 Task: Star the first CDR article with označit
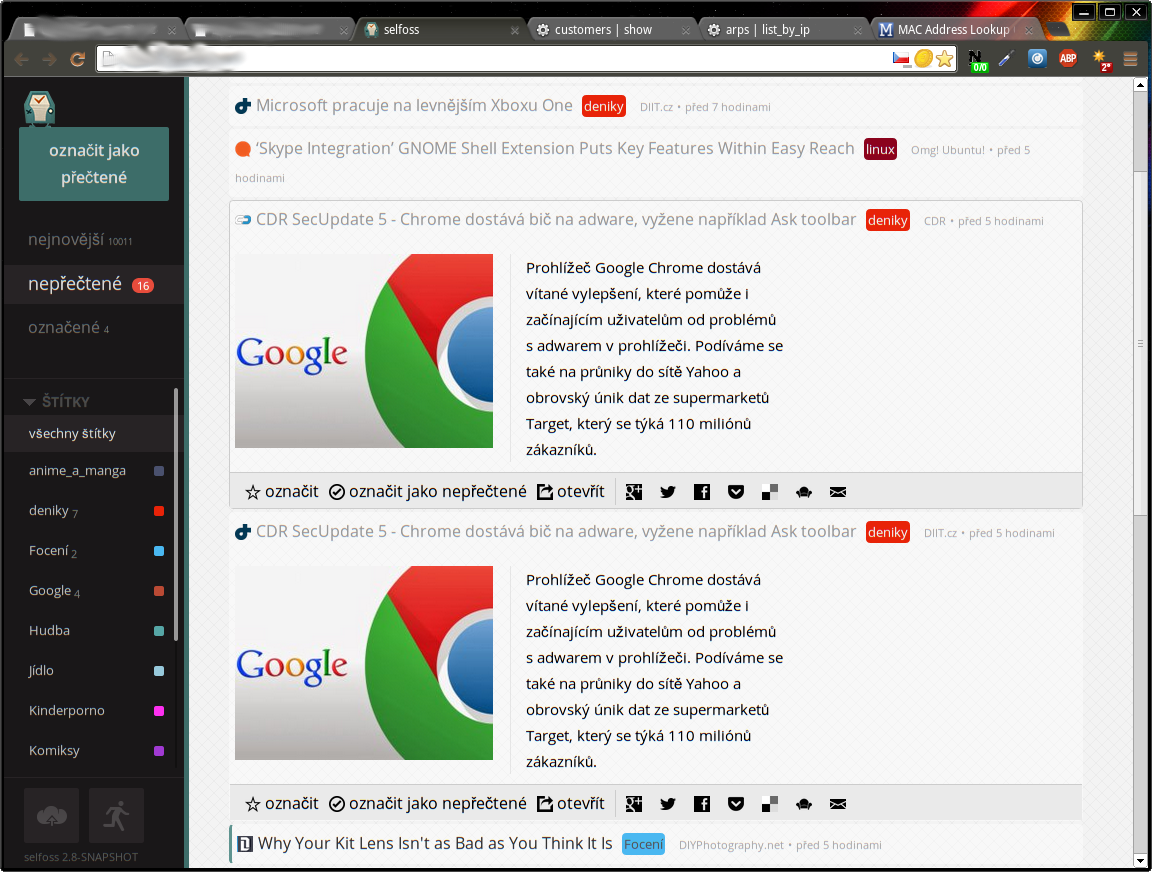click(282, 492)
